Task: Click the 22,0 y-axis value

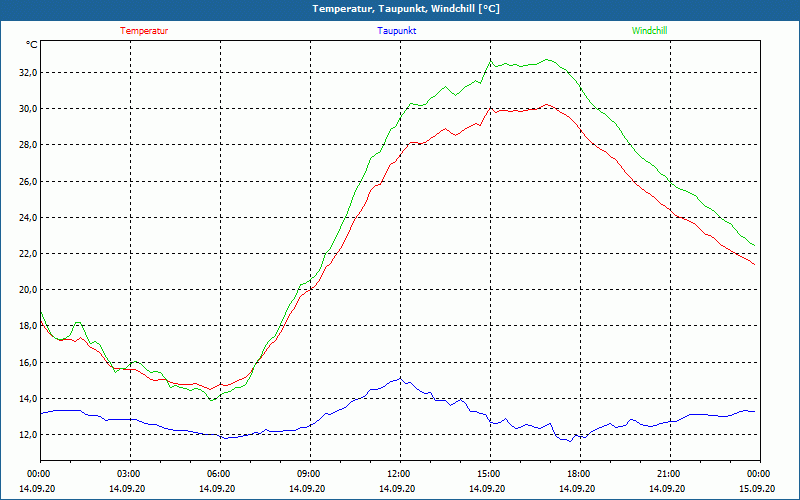Action: [x=28, y=254]
